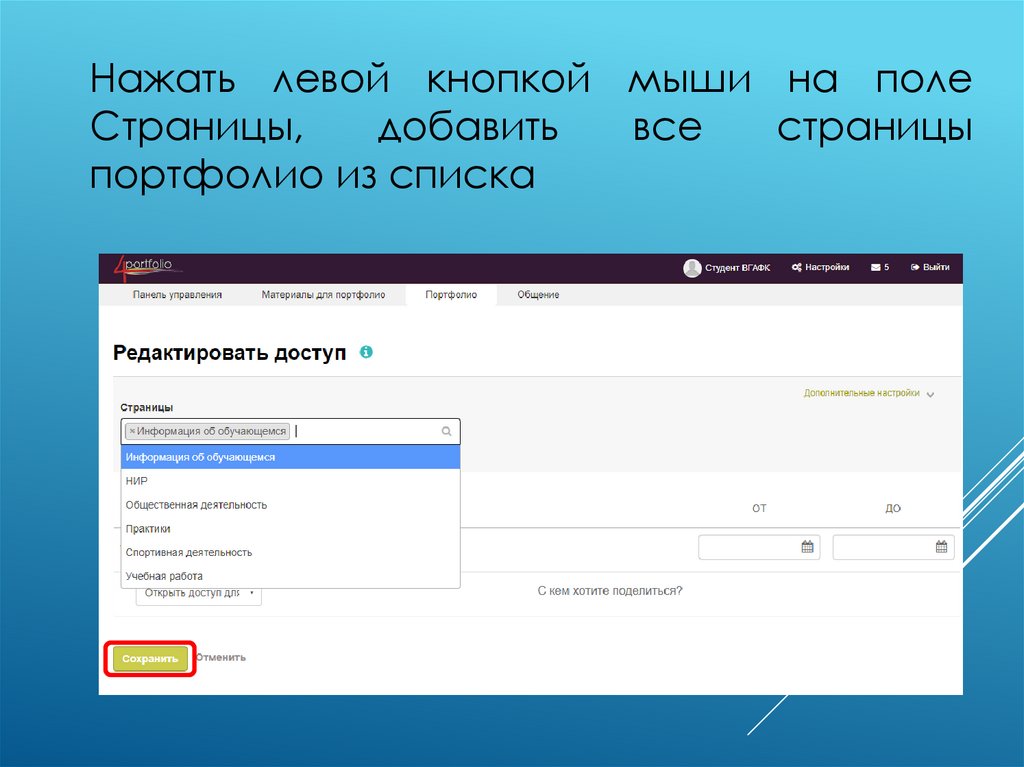Remove the Информация об обучающемся tag via x
The width and height of the screenshot is (1024, 767).
[x=132, y=431]
